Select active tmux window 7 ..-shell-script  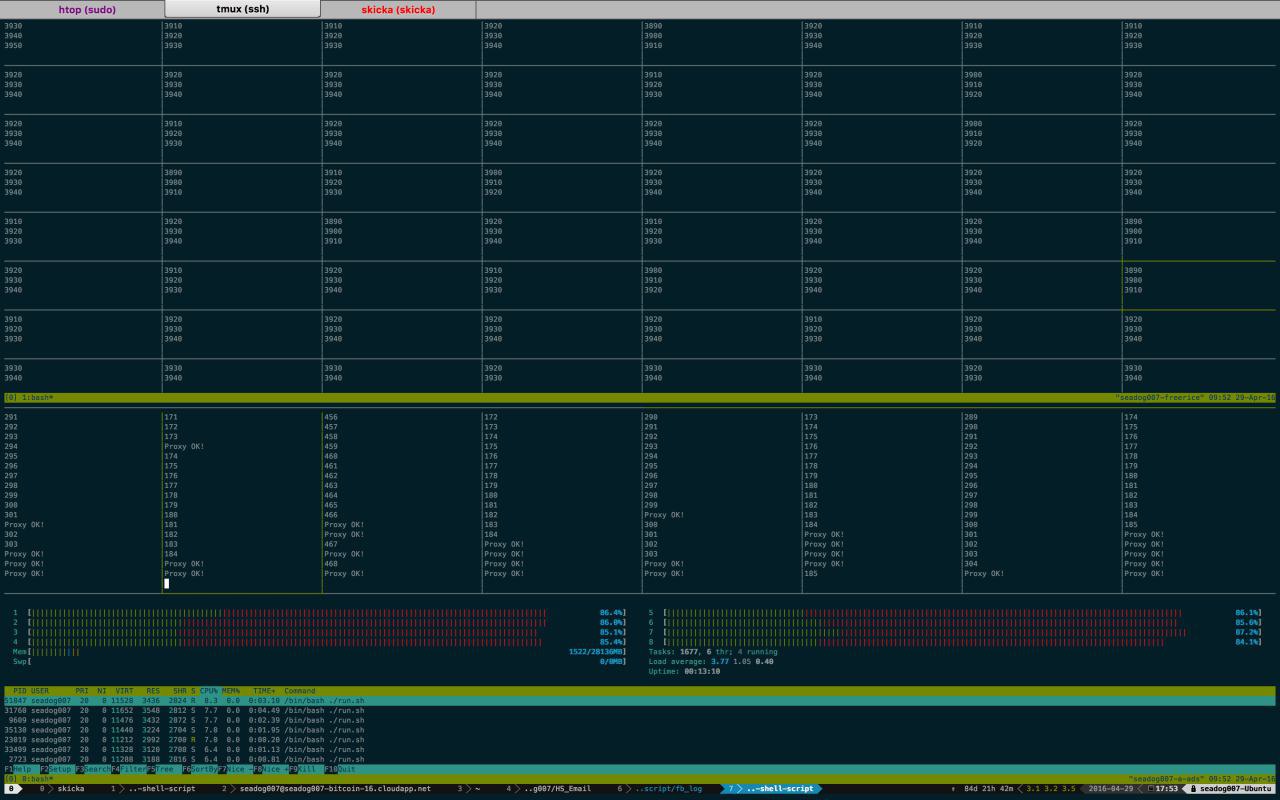[x=770, y=789]
